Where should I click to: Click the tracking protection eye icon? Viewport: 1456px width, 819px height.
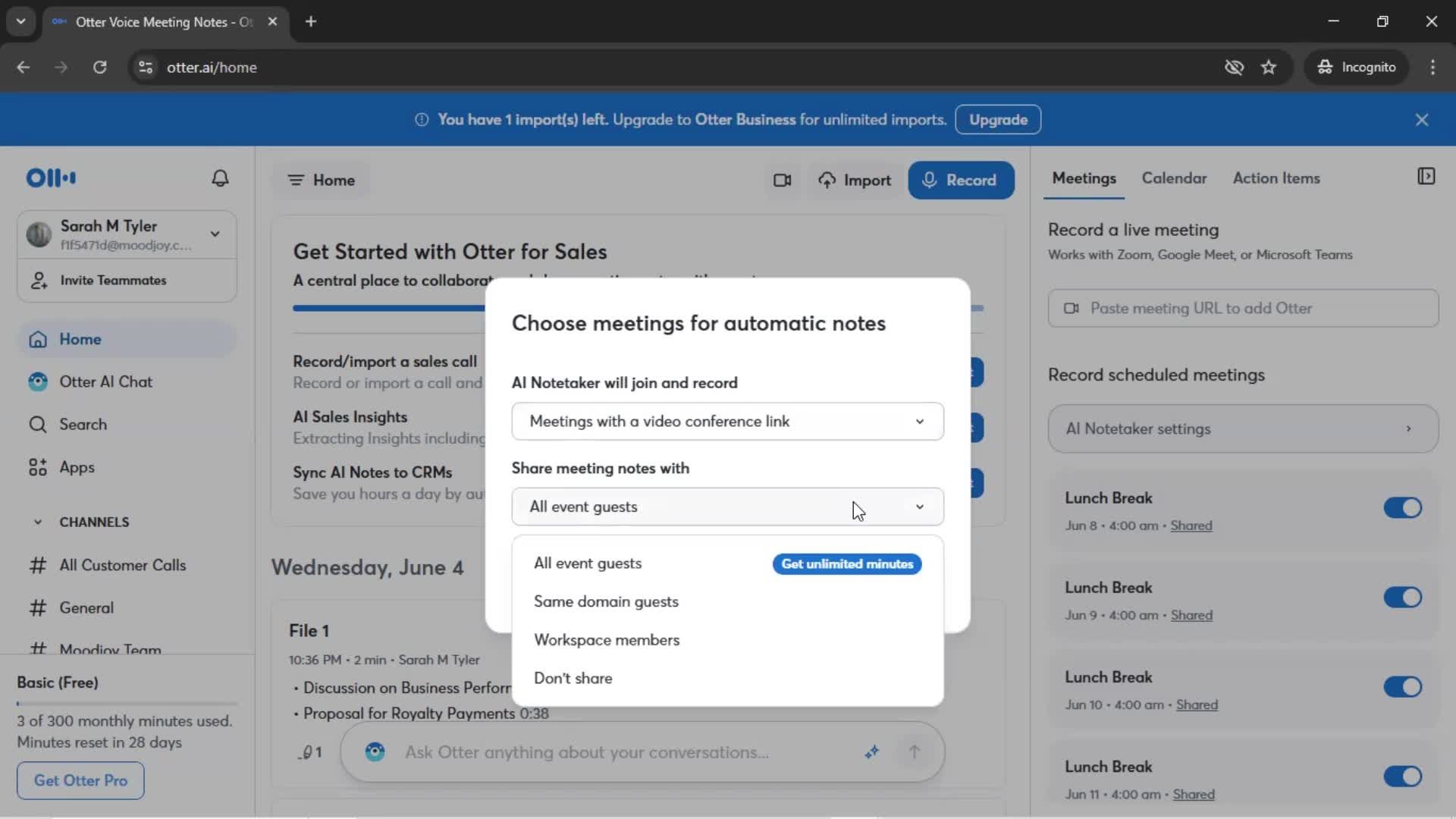tap(1234, 67)
